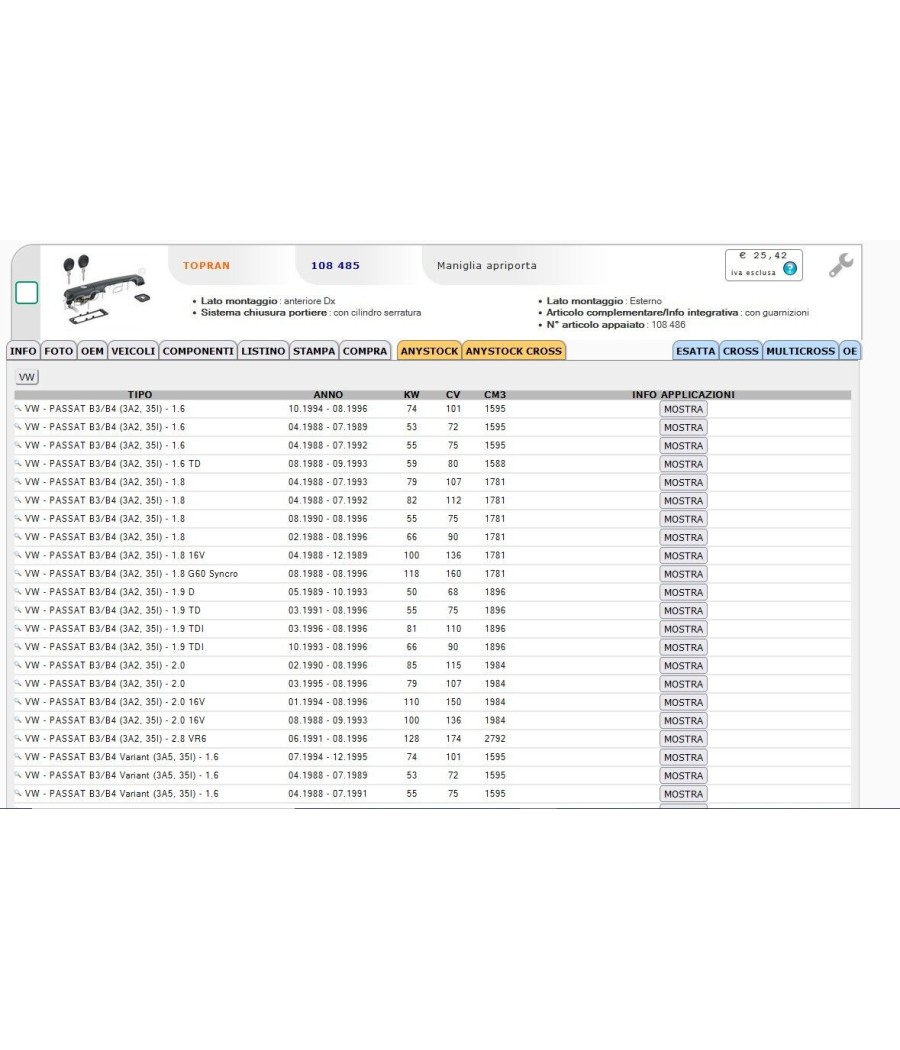Click magnifier icon for 1.9 D row

click(x=18, y=591)
